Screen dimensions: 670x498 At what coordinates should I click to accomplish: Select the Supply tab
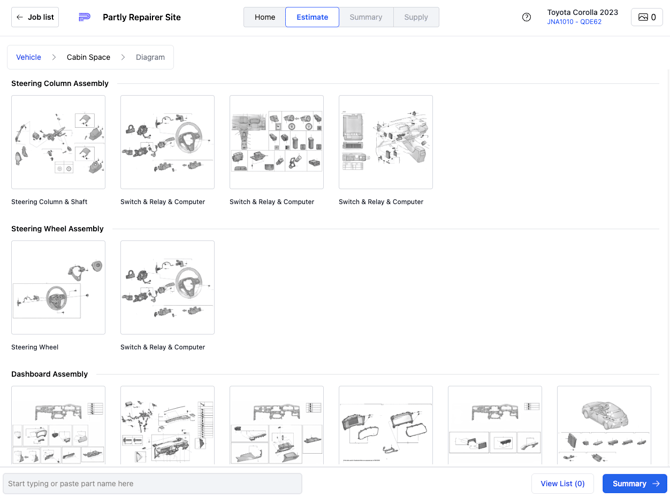pos(416,17)
